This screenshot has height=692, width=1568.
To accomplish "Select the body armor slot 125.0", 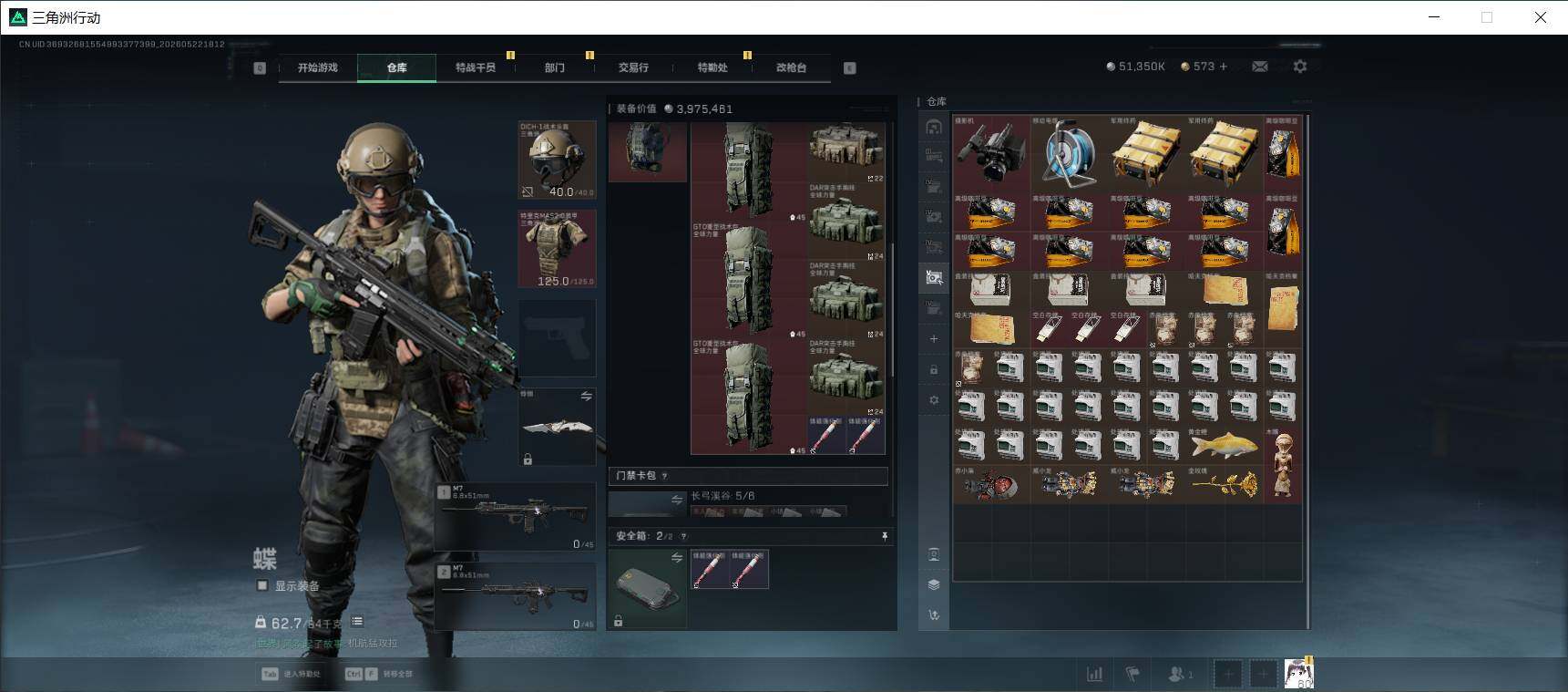I will click(557, 248).
